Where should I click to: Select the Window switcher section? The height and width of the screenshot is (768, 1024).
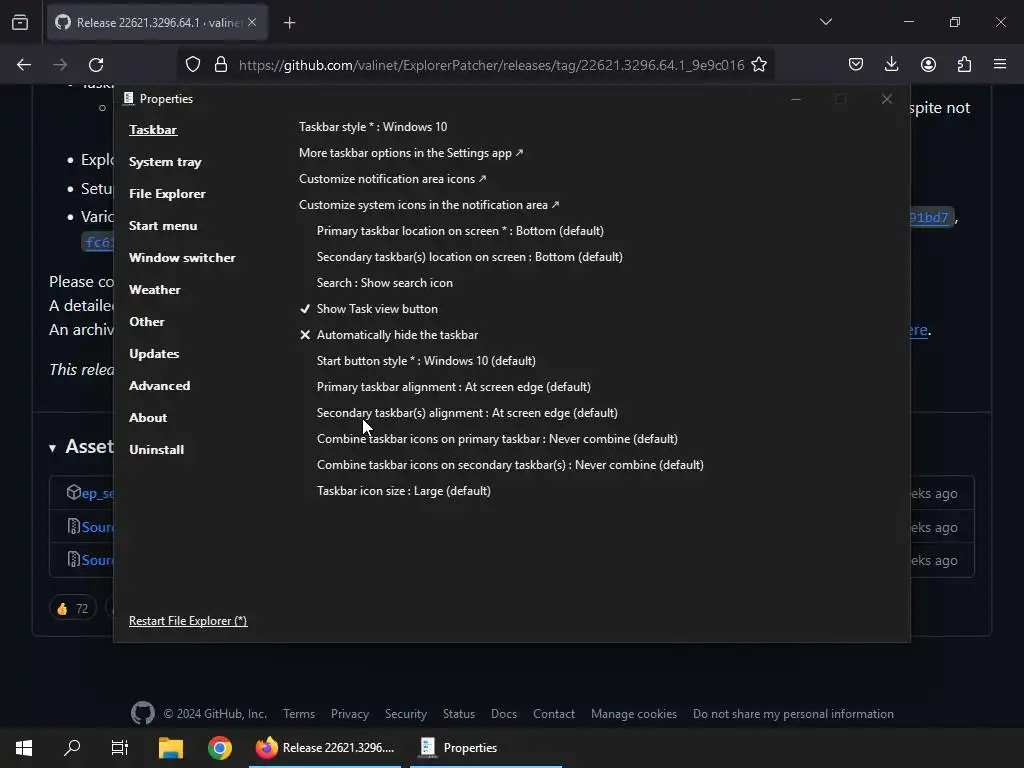[x=182, y=258]
